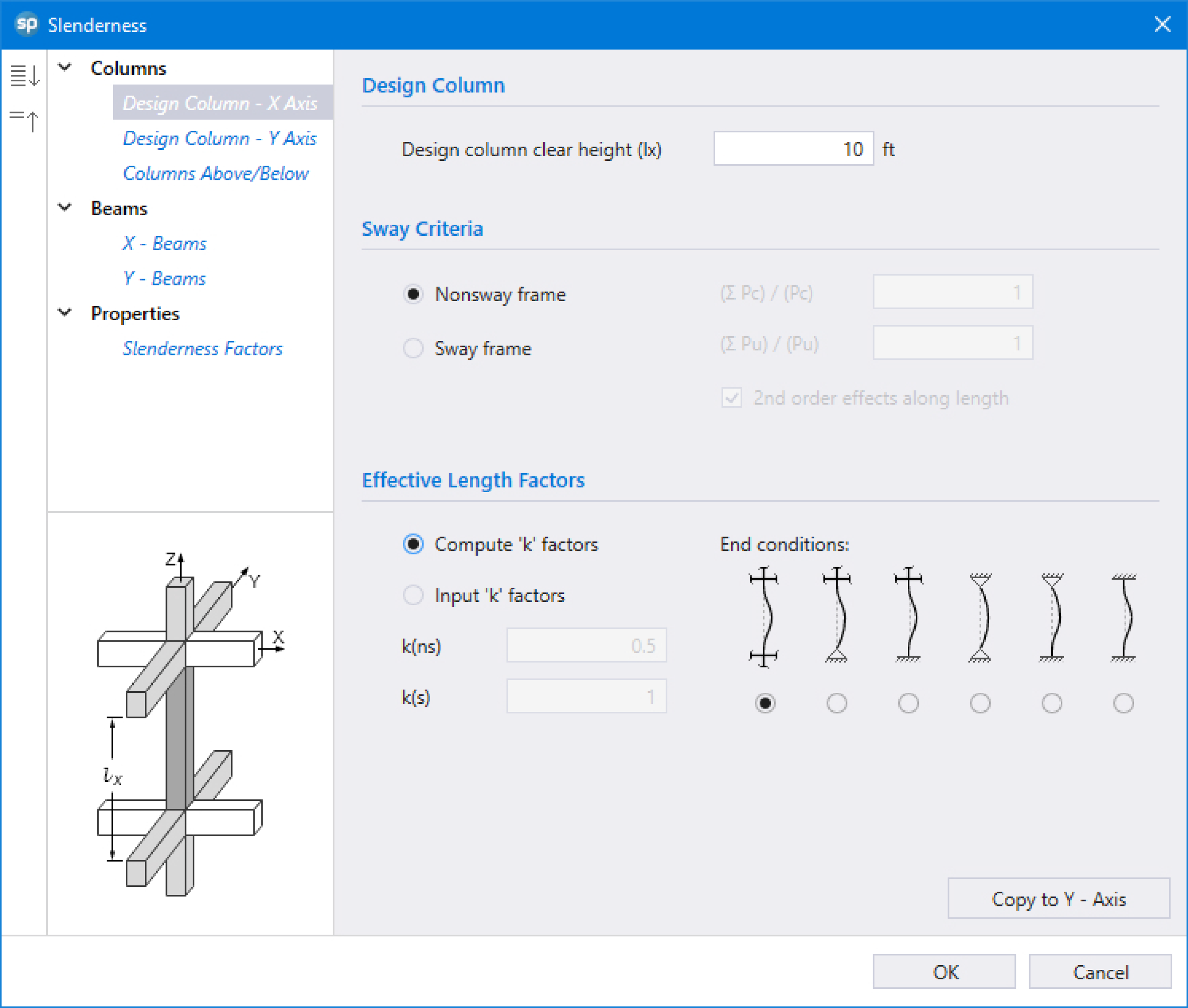Select Nonsway frame radio button
This screenshot has width=1188, height=1008.
coord(413,294)
